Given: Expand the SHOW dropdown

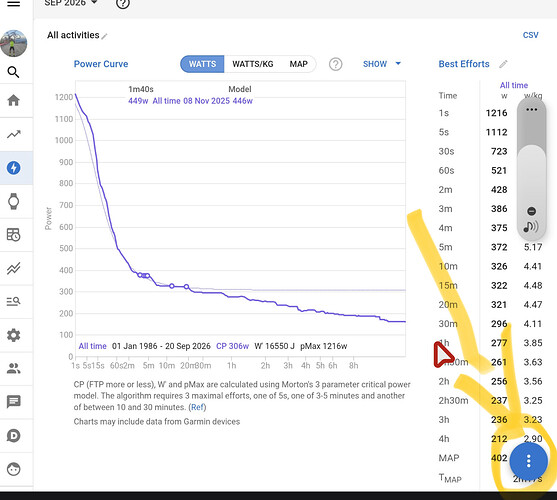Looking at the screenshot, I should tap(382, 64).
